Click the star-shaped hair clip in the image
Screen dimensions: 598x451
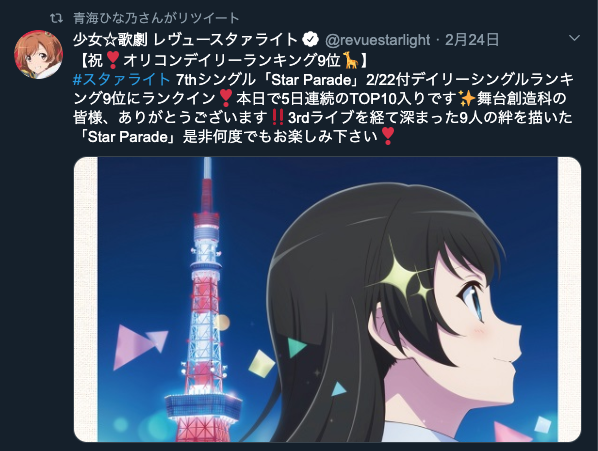pos(407,275)
